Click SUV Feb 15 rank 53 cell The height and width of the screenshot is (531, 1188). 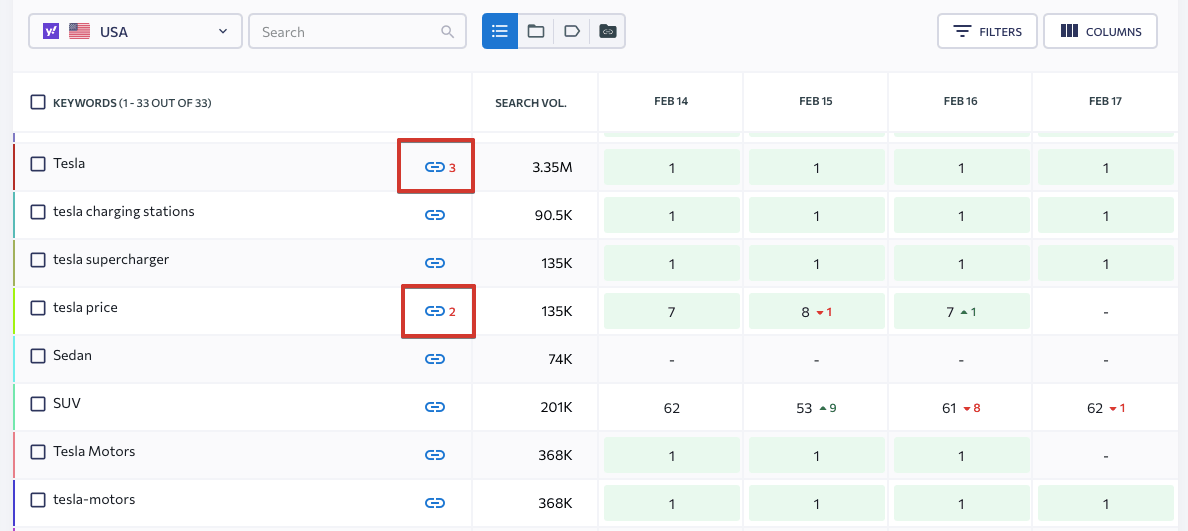point(816,408)
